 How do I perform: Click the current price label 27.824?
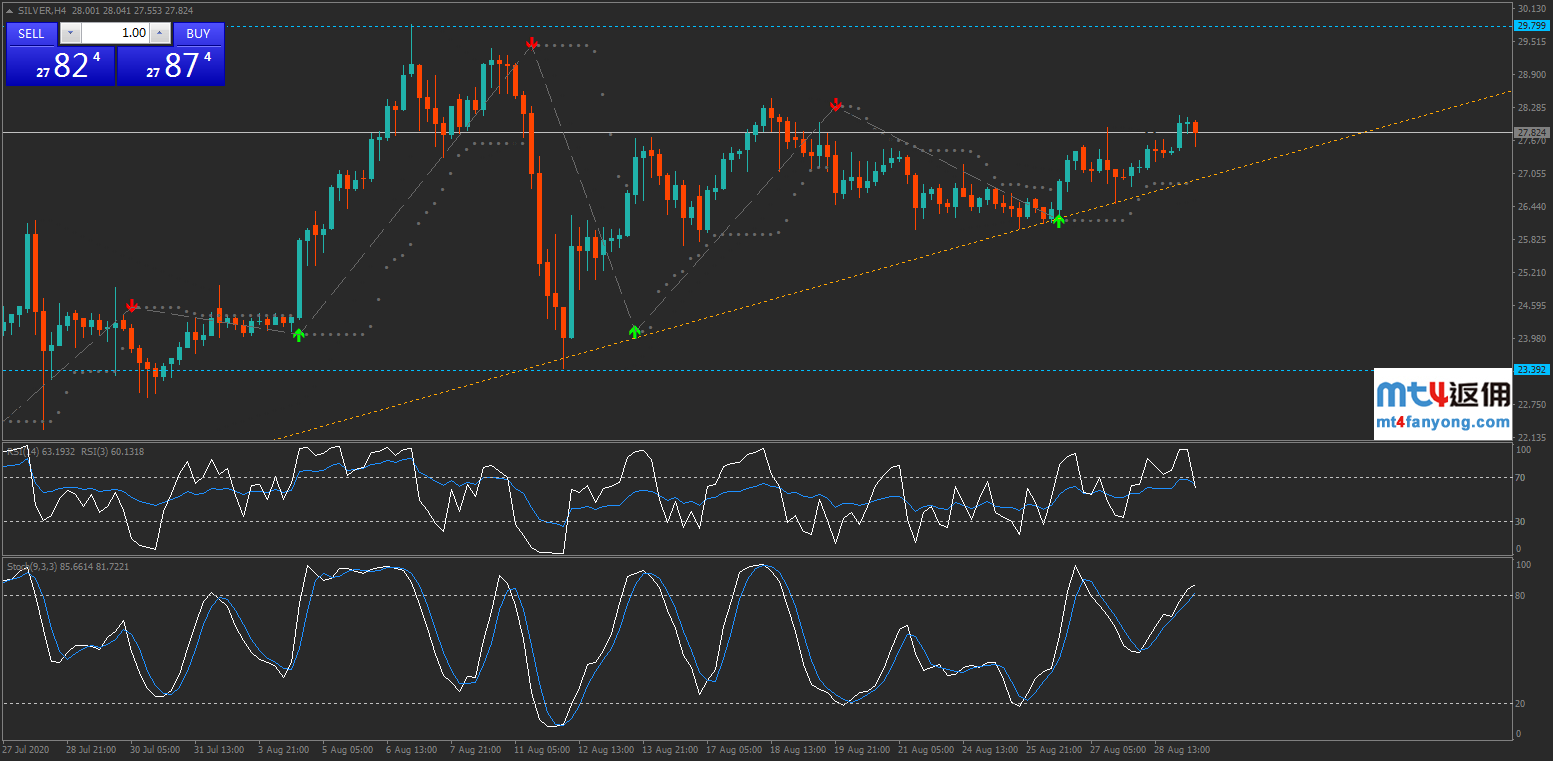point(1531,132)
